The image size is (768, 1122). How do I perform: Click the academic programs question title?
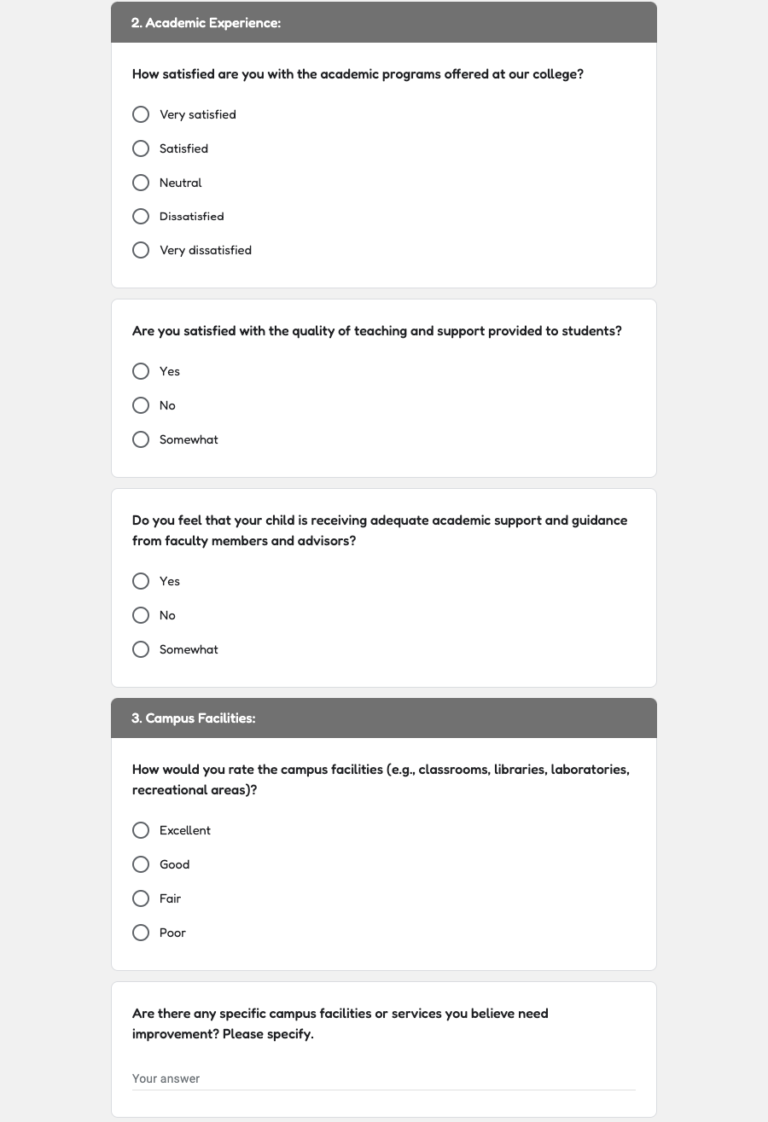point(357,73)
